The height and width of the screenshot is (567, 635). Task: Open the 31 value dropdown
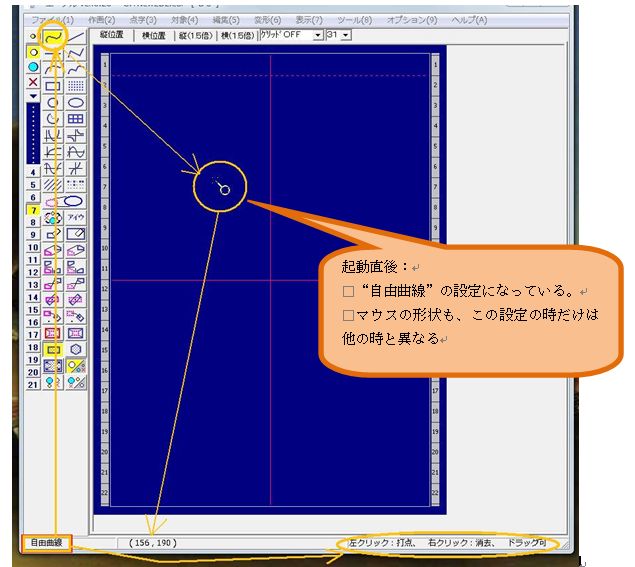pyautogui.click(x=345, y=35)
